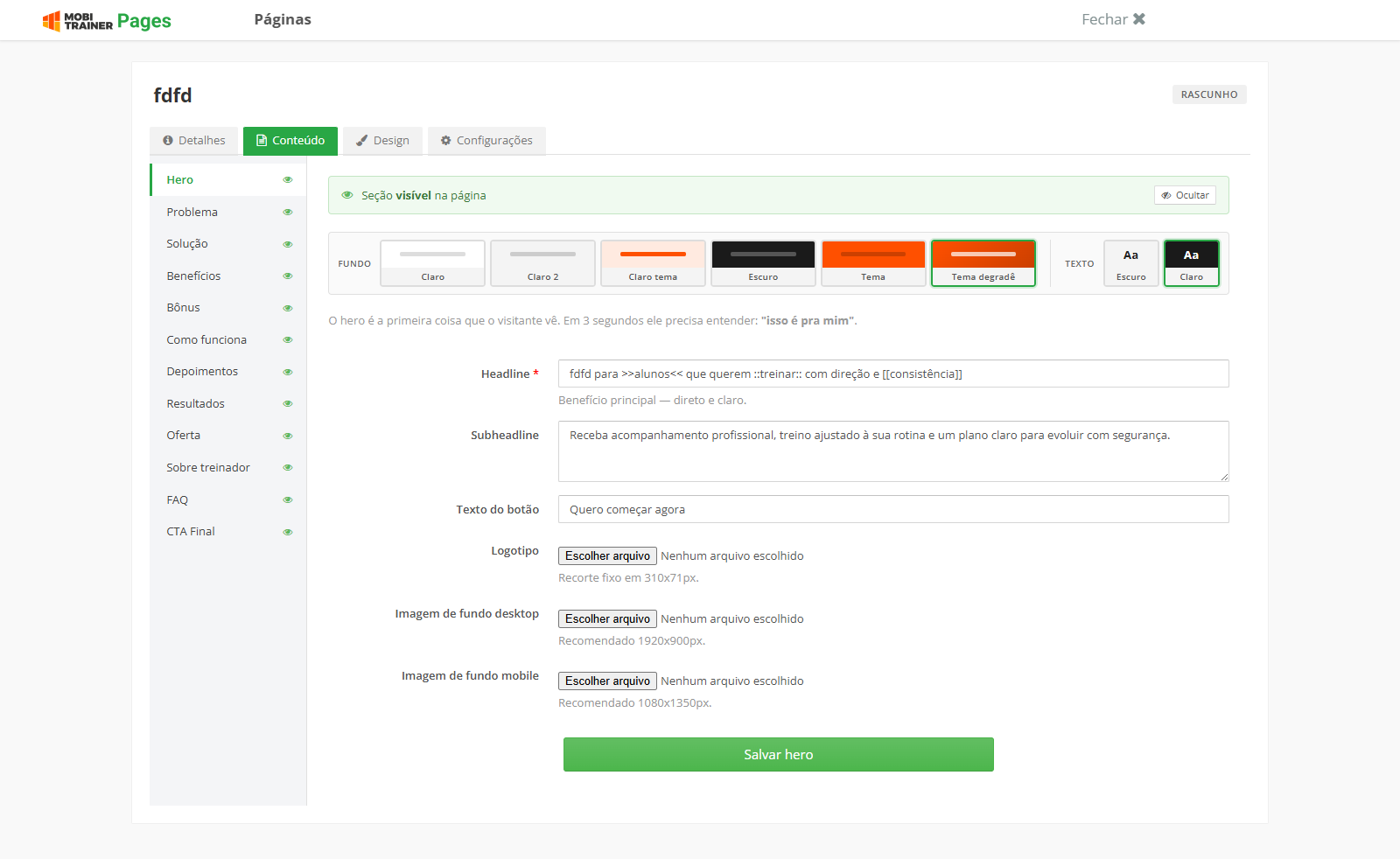Select Como funciona in the section list
Viewport: 1400px width, 859px height.
228,340
